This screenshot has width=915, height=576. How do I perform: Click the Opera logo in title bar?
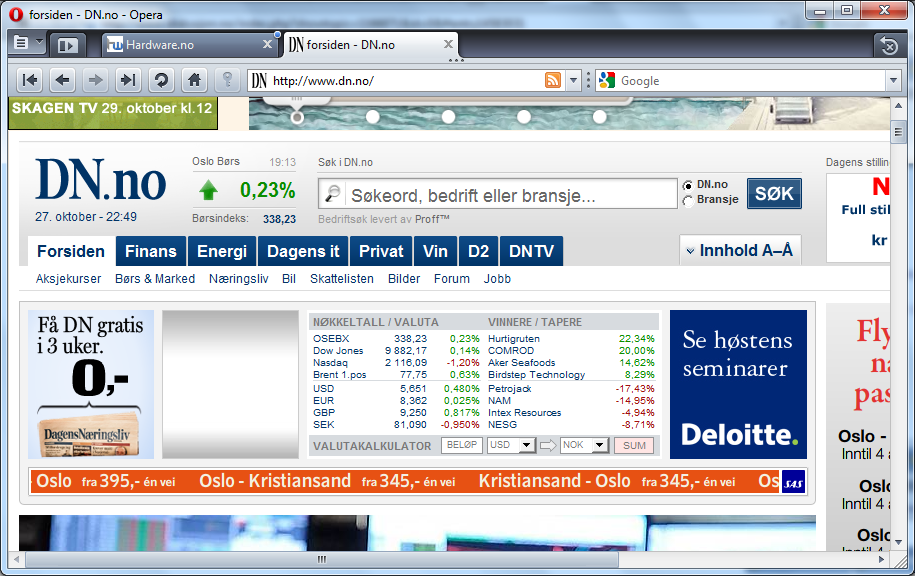pyautogui.click(x=16, y=15)
